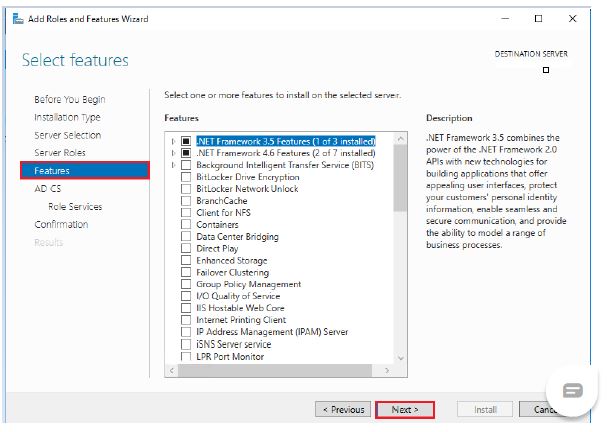
Task: Check Background Intelligent Transfer Service (BITS)
Action: coord(186,165)
